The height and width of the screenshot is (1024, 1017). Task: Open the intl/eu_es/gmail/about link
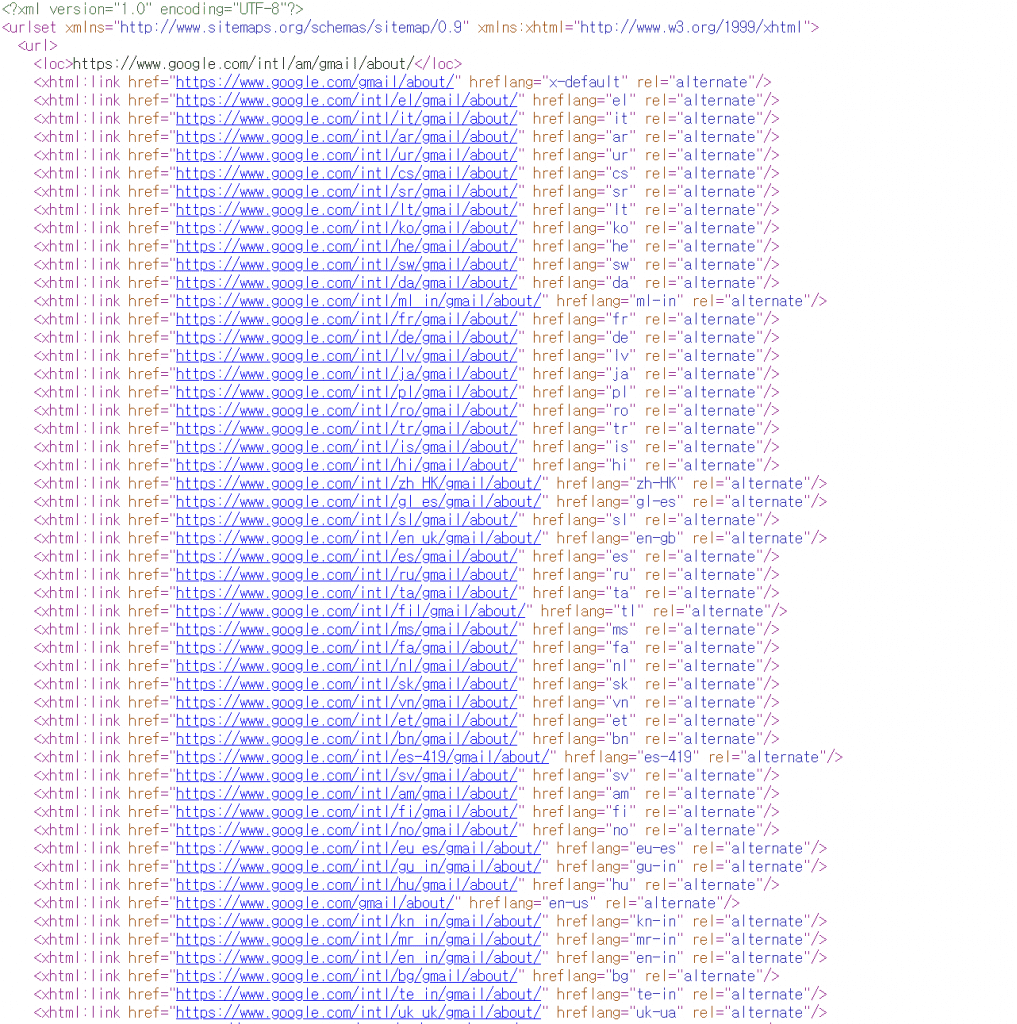(359, 849)
